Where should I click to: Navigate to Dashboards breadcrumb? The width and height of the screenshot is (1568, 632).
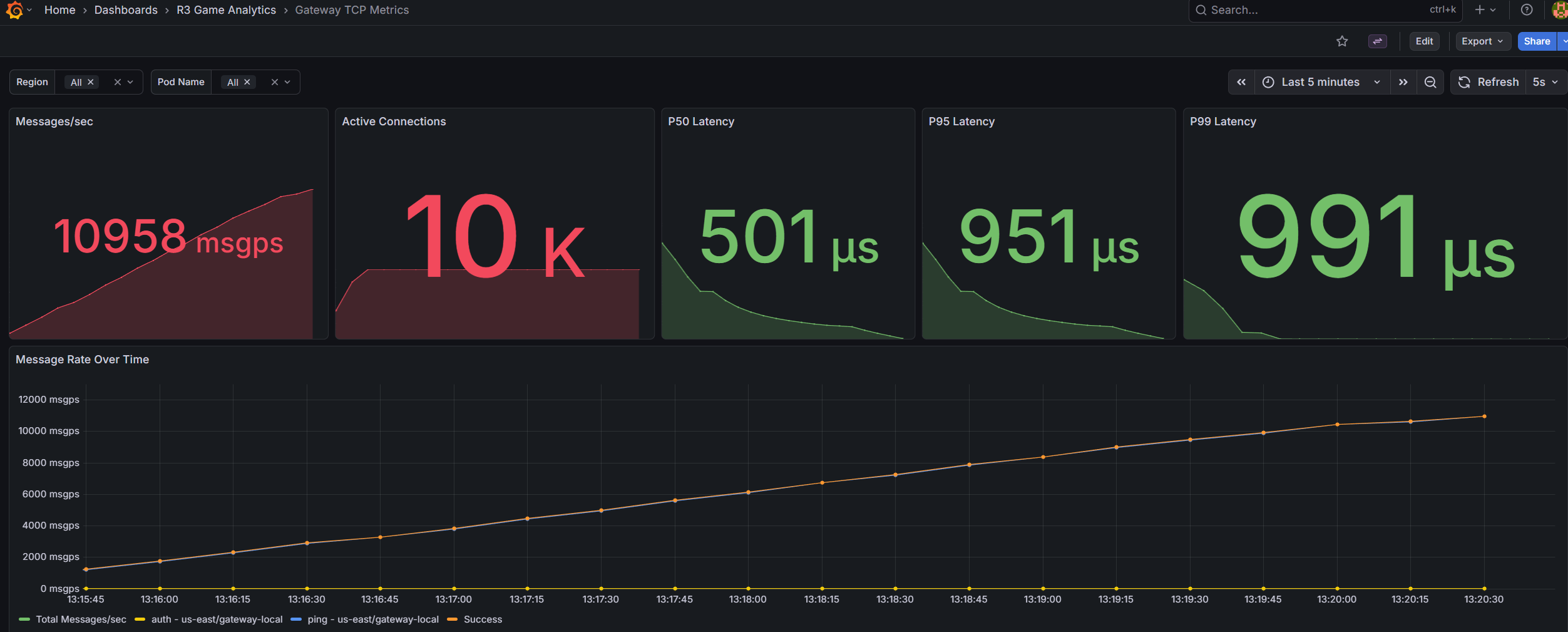point(125,10)
